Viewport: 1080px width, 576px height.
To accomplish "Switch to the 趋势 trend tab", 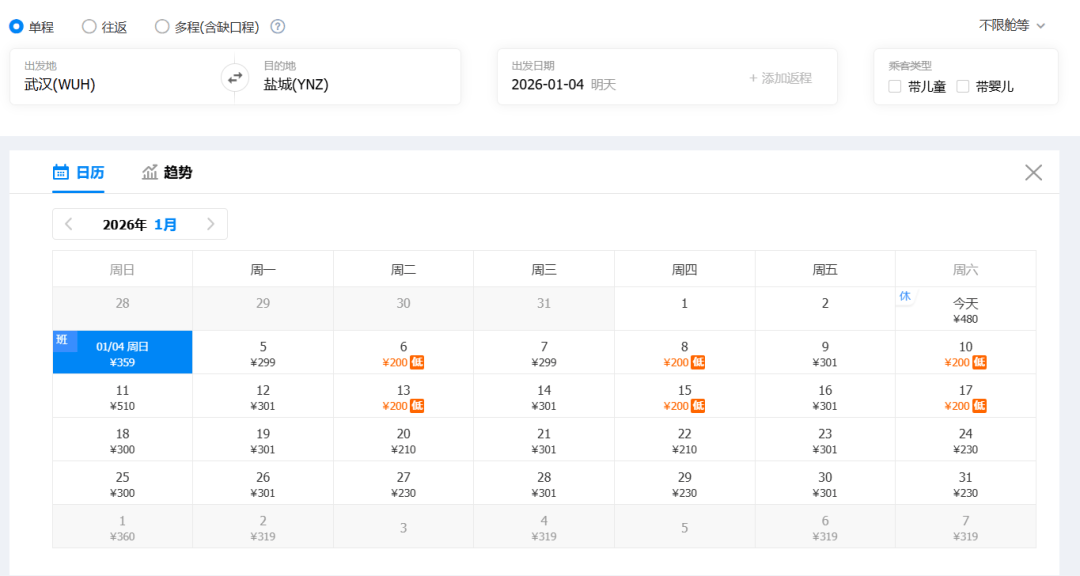I will click(167, 172).
